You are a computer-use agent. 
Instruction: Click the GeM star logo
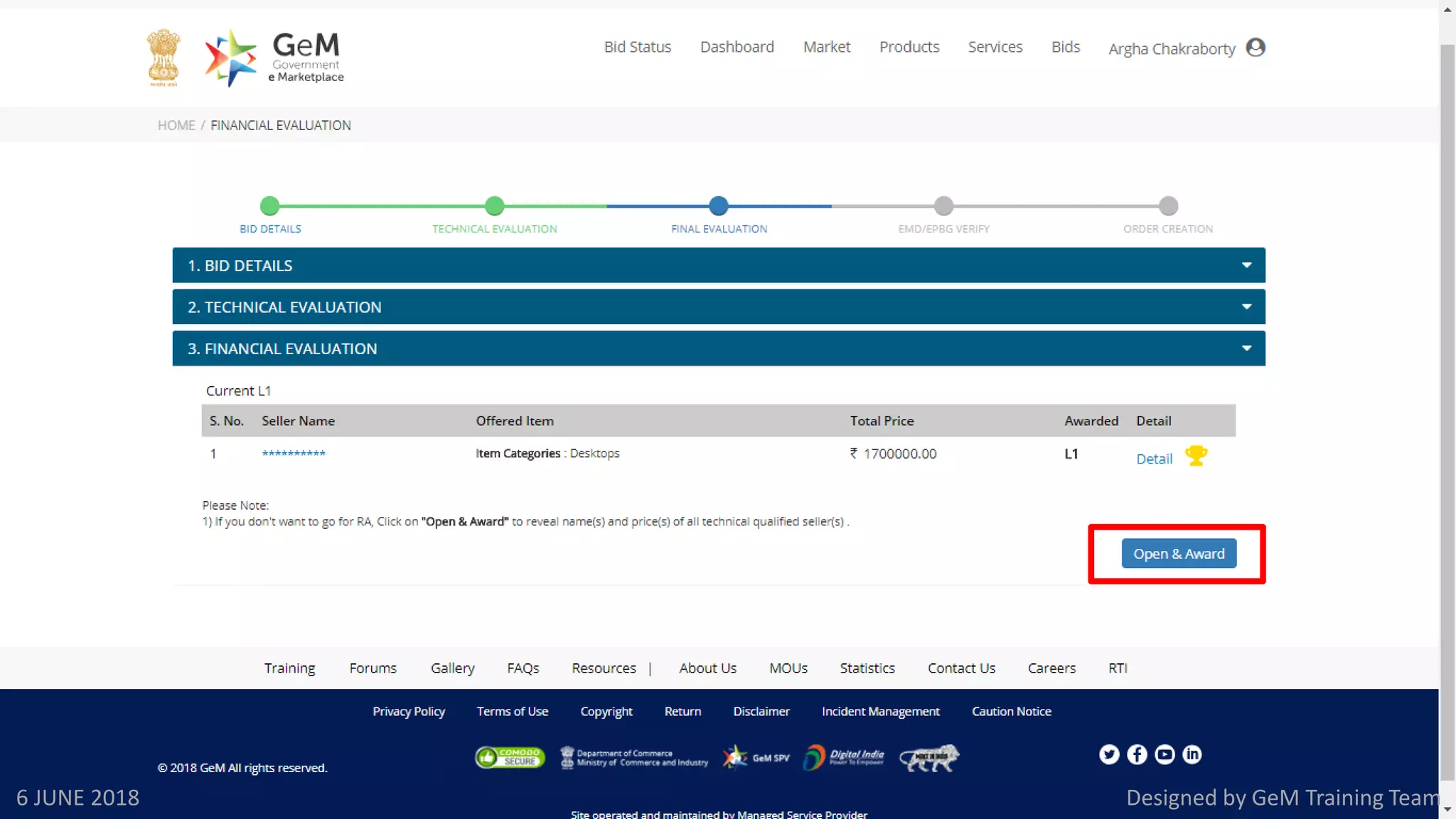pyautogui.click(x=230, y=58)
